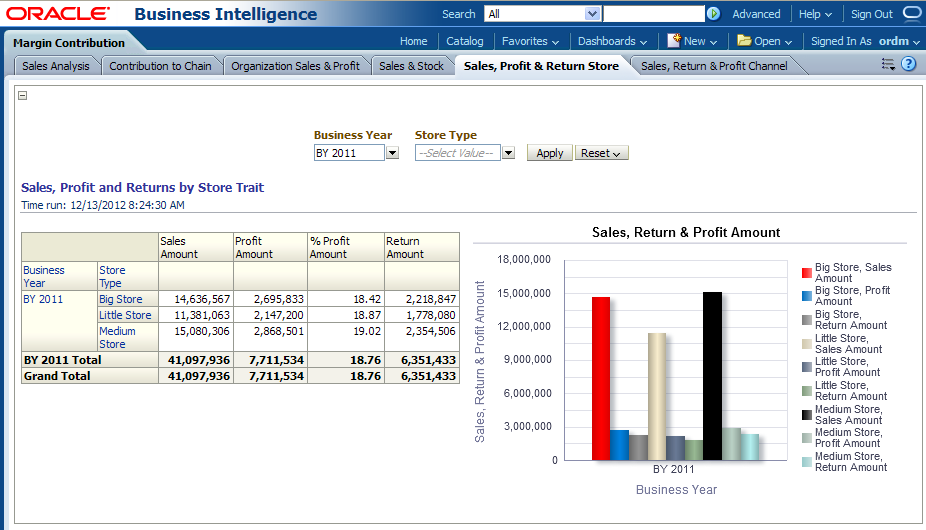Click the New document icon
Viewport: 926px width, 530px height.
tap(674, 41)
